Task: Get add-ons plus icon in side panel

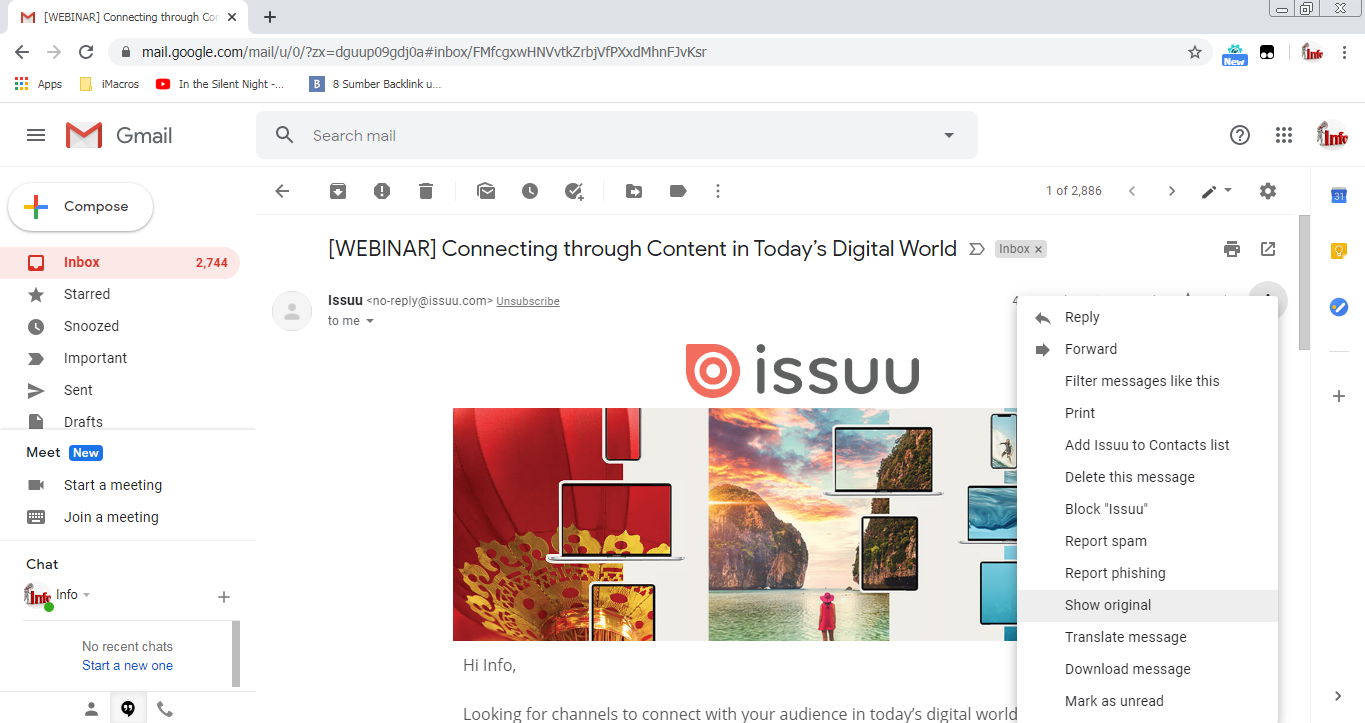Action: tap(1339, 396)
